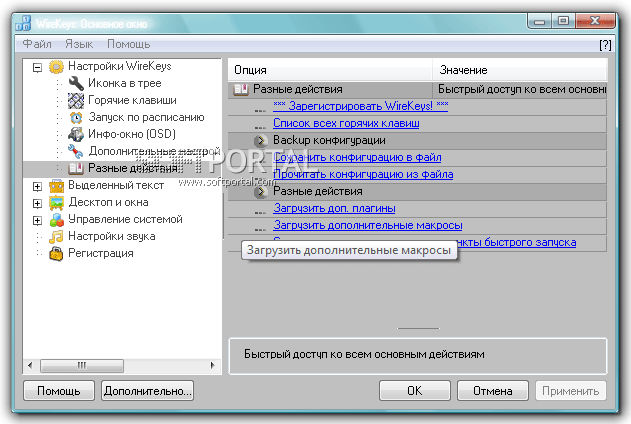Select Иконка в трее tree item

(x=125, y=83)
